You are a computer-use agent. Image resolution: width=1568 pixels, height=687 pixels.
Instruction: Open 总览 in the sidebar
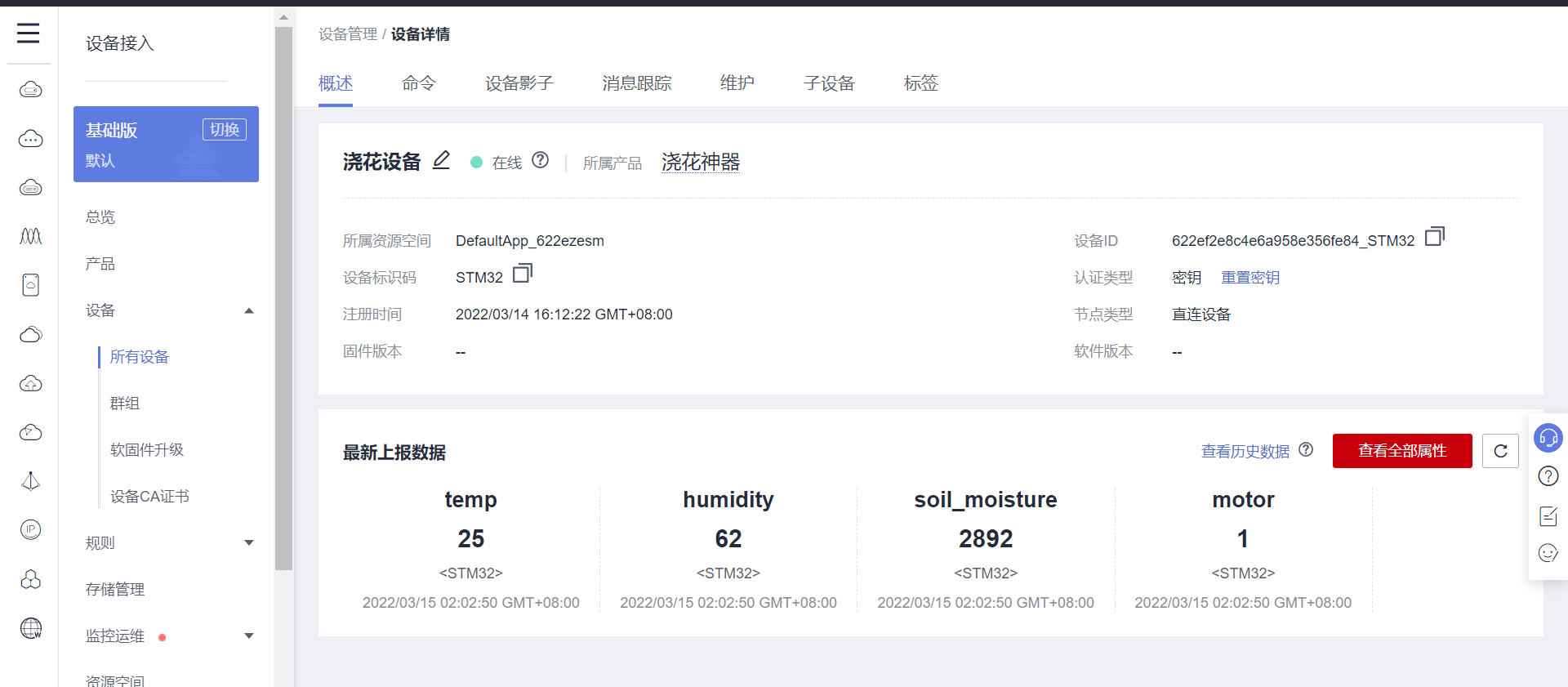click(x=100, y=217)
